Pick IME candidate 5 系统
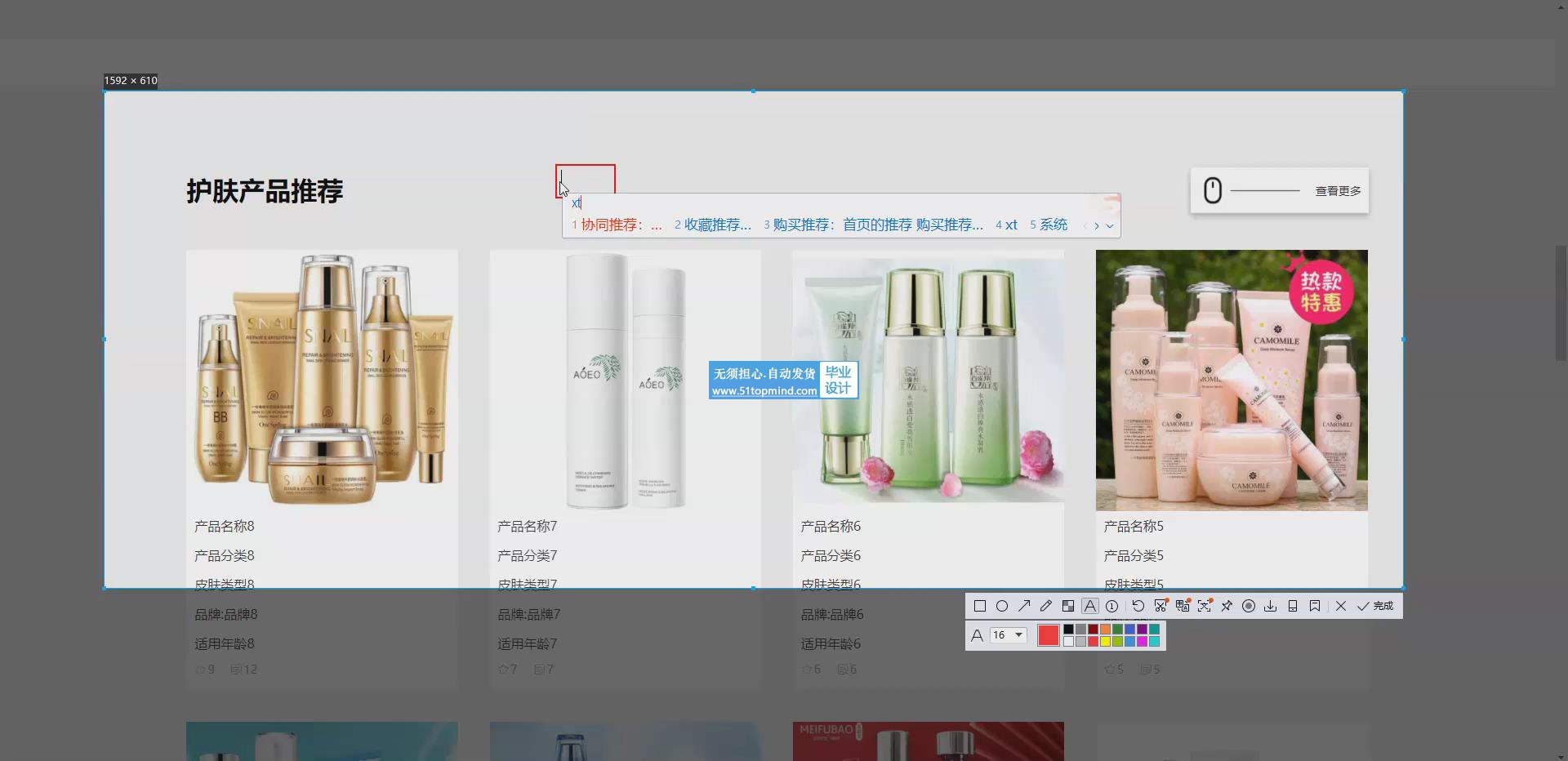1568x761 pixels. (1049, 225)
